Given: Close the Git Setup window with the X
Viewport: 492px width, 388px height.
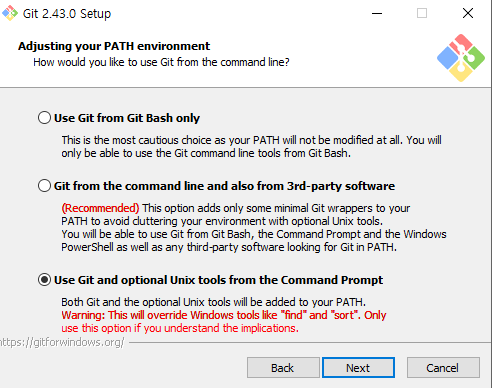Looking at the screenshot, I should pos(468,13).
